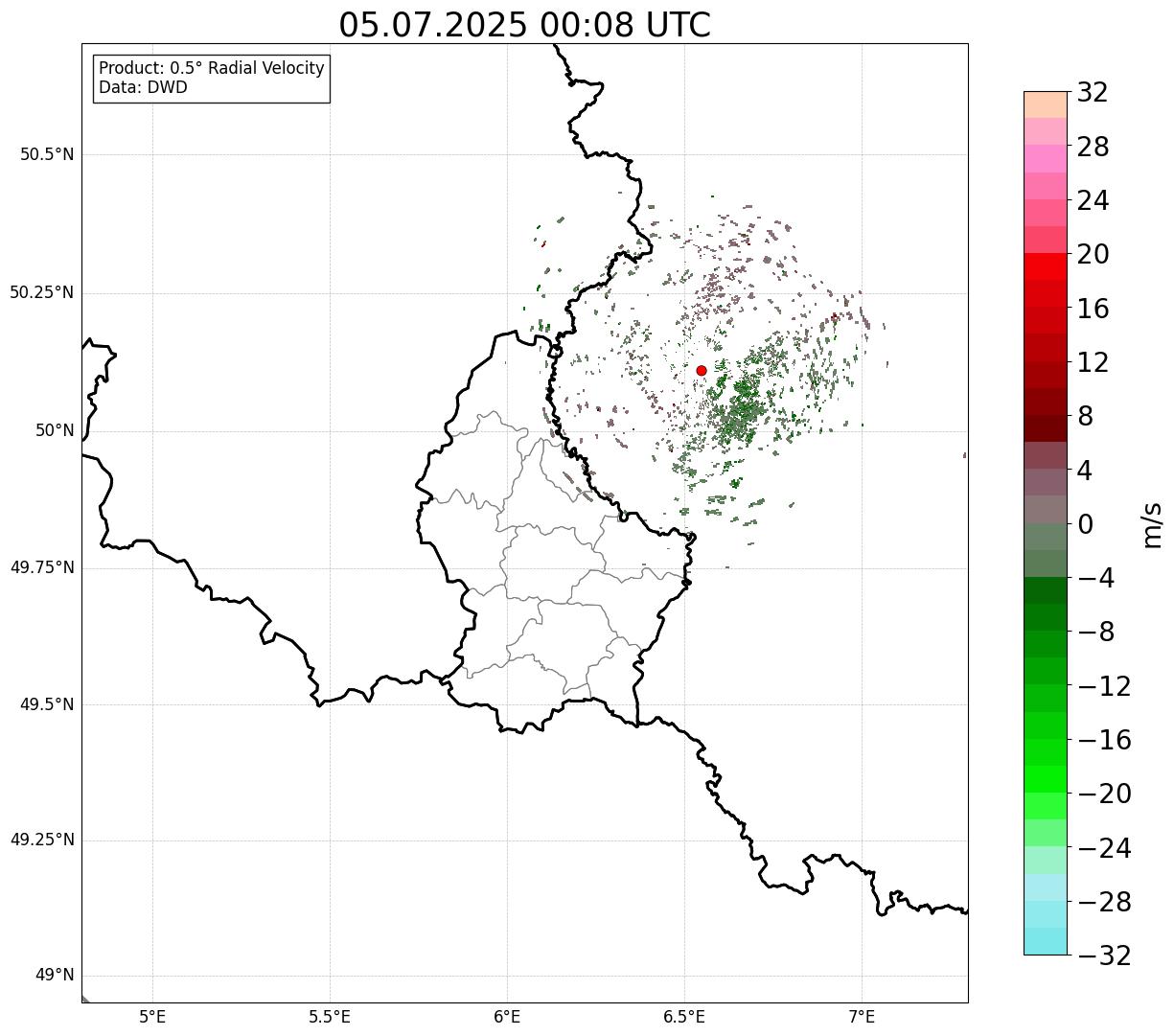Image resolution: width=1174 pixels, height=1036 pixels.
Task: Click the 50.5°N latitude label
Action: pyautogui.click(x=47, y=154)
